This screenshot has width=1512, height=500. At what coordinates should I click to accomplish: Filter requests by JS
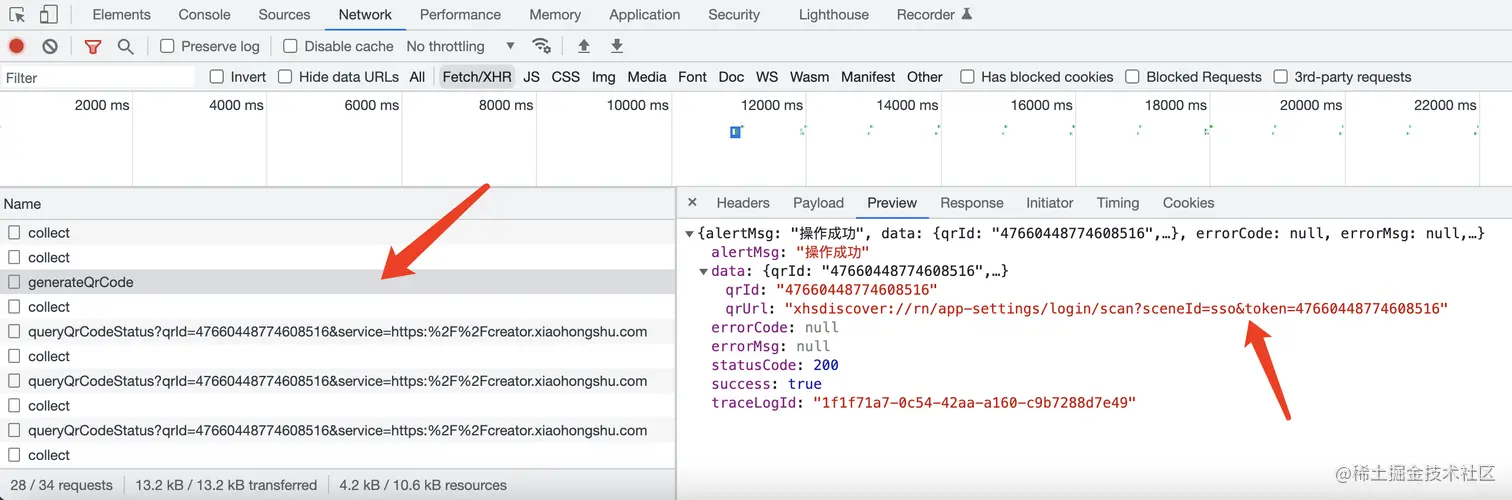[x=531, y=77]
